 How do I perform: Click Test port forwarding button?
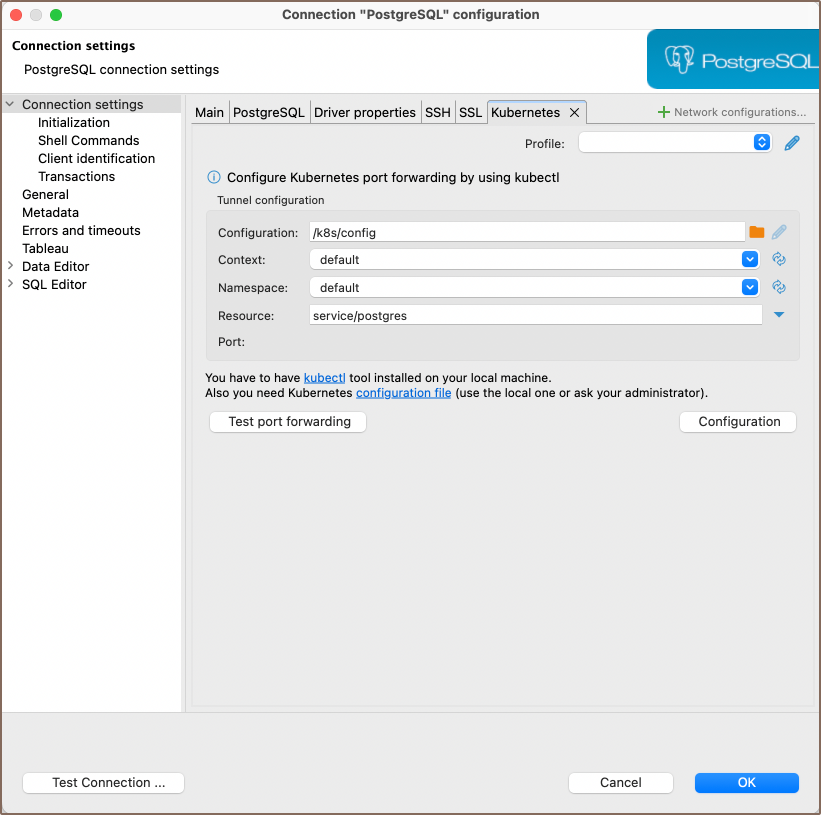tap(288, 422)
